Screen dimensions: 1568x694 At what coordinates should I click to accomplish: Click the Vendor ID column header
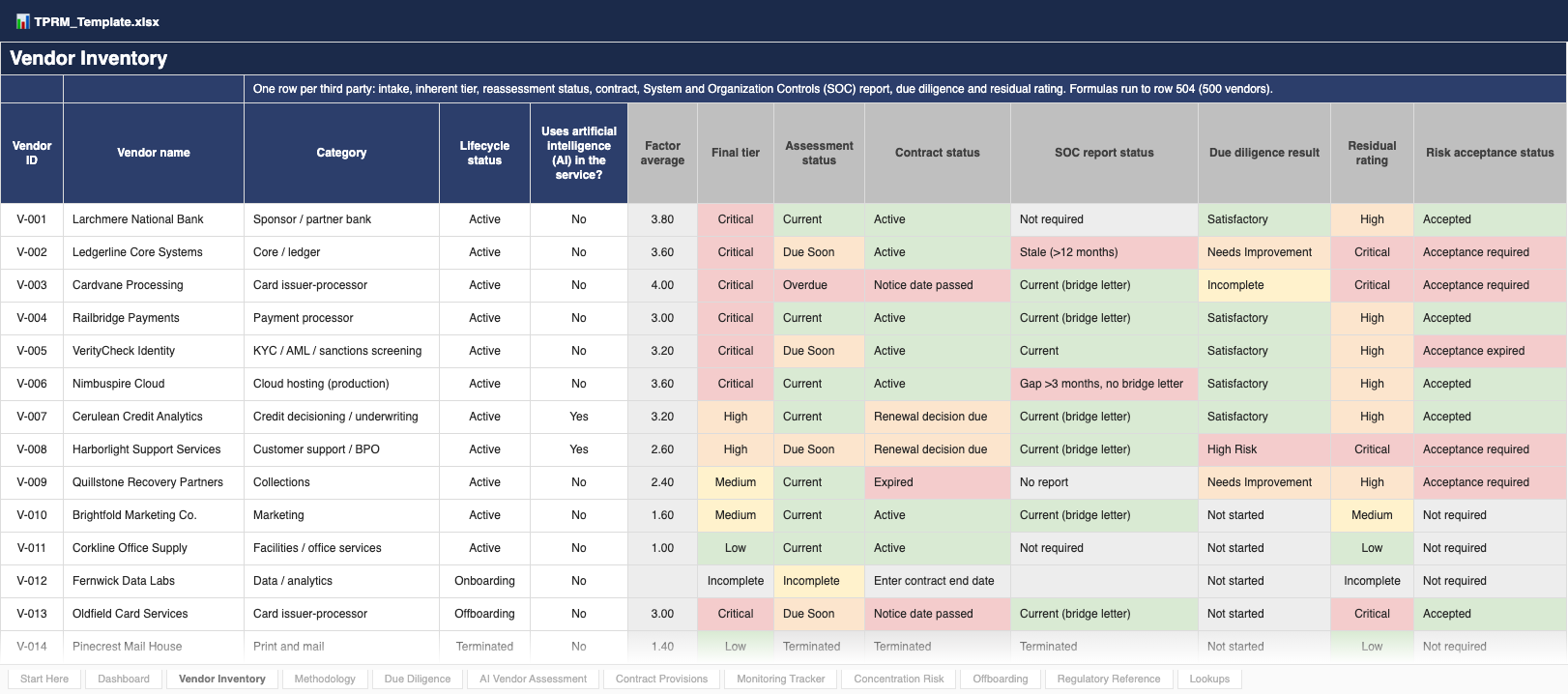coord(32,153)
